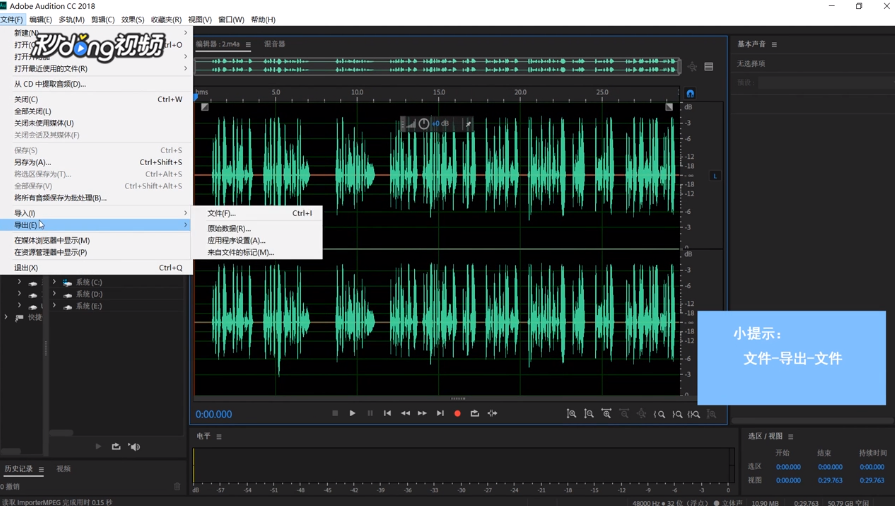Image resolution: width=895 pixels, height=506 pixels.
Task: Open the Effects (效果) menu
Action: click(132, 19)
